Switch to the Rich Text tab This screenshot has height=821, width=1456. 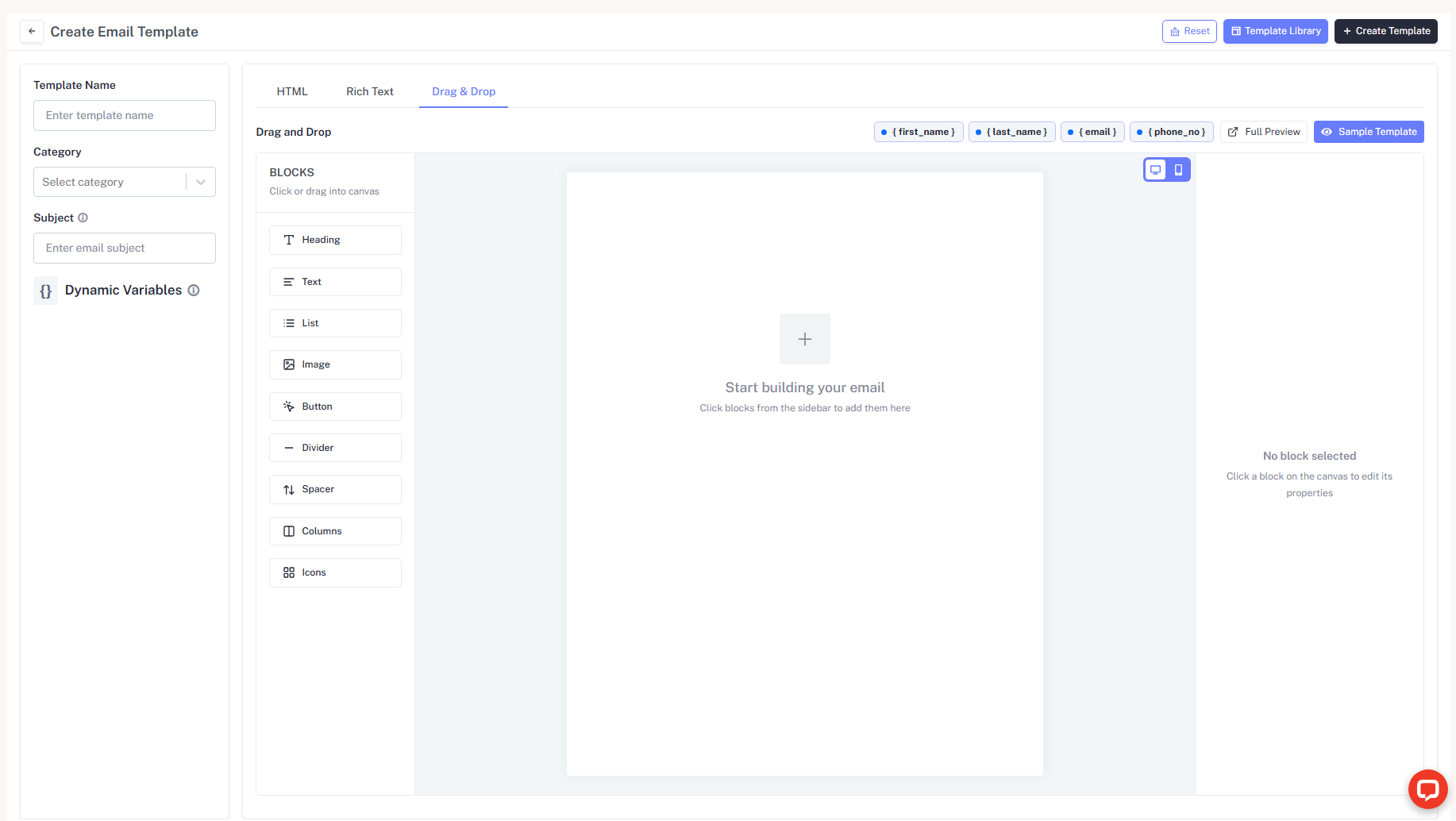pos(369,91)
